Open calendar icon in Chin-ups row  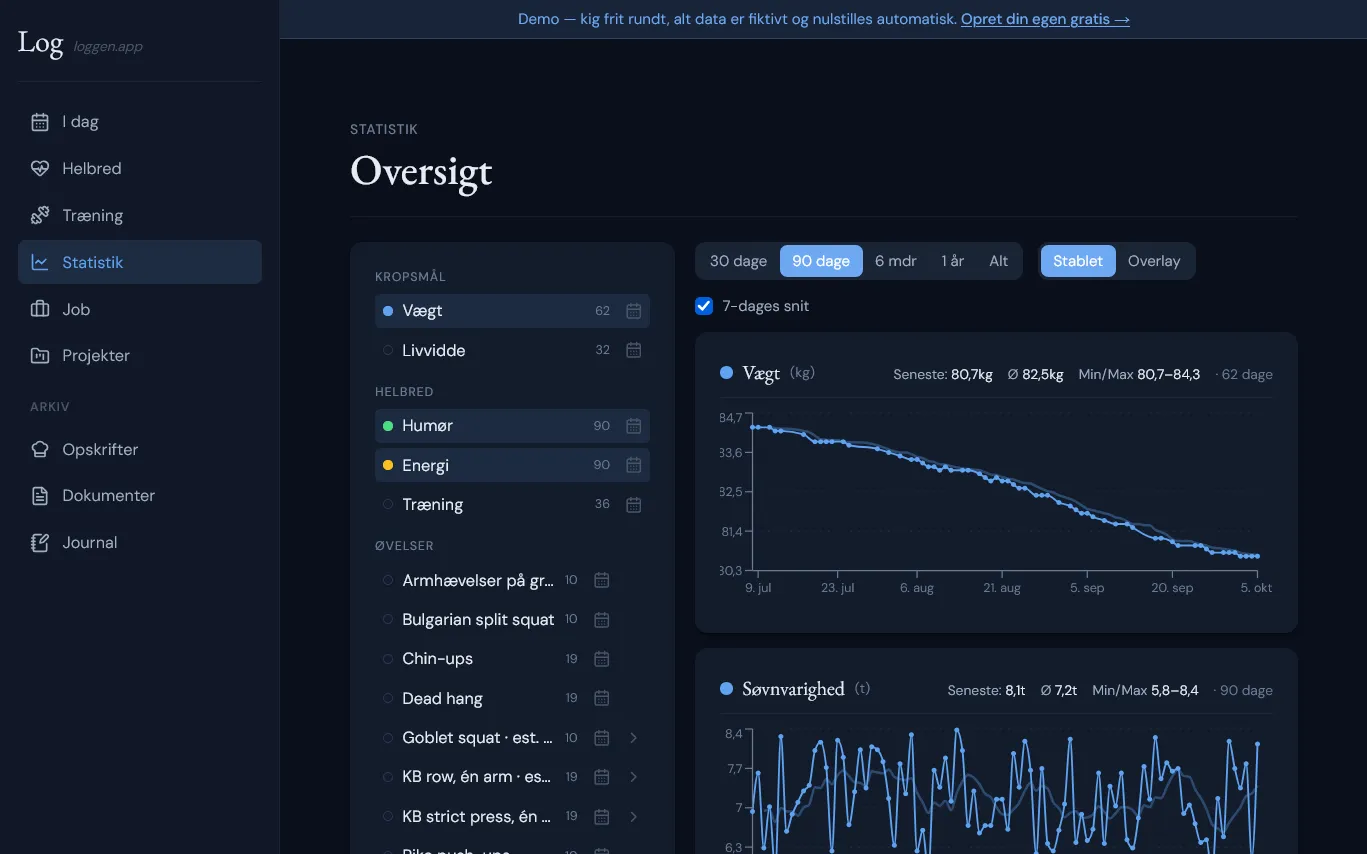click(x=601, y=659)
